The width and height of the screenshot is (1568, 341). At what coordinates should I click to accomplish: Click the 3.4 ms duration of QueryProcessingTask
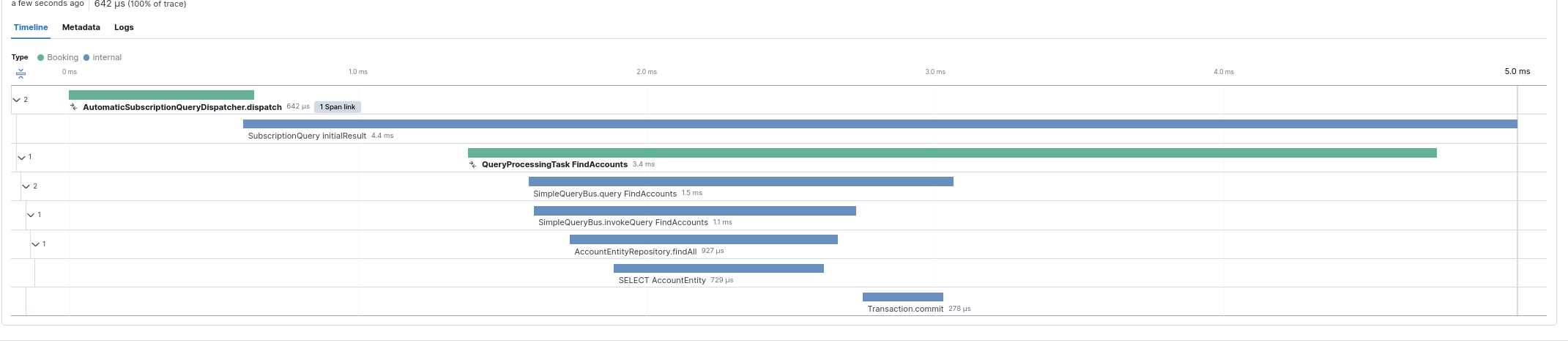point(644,164)
